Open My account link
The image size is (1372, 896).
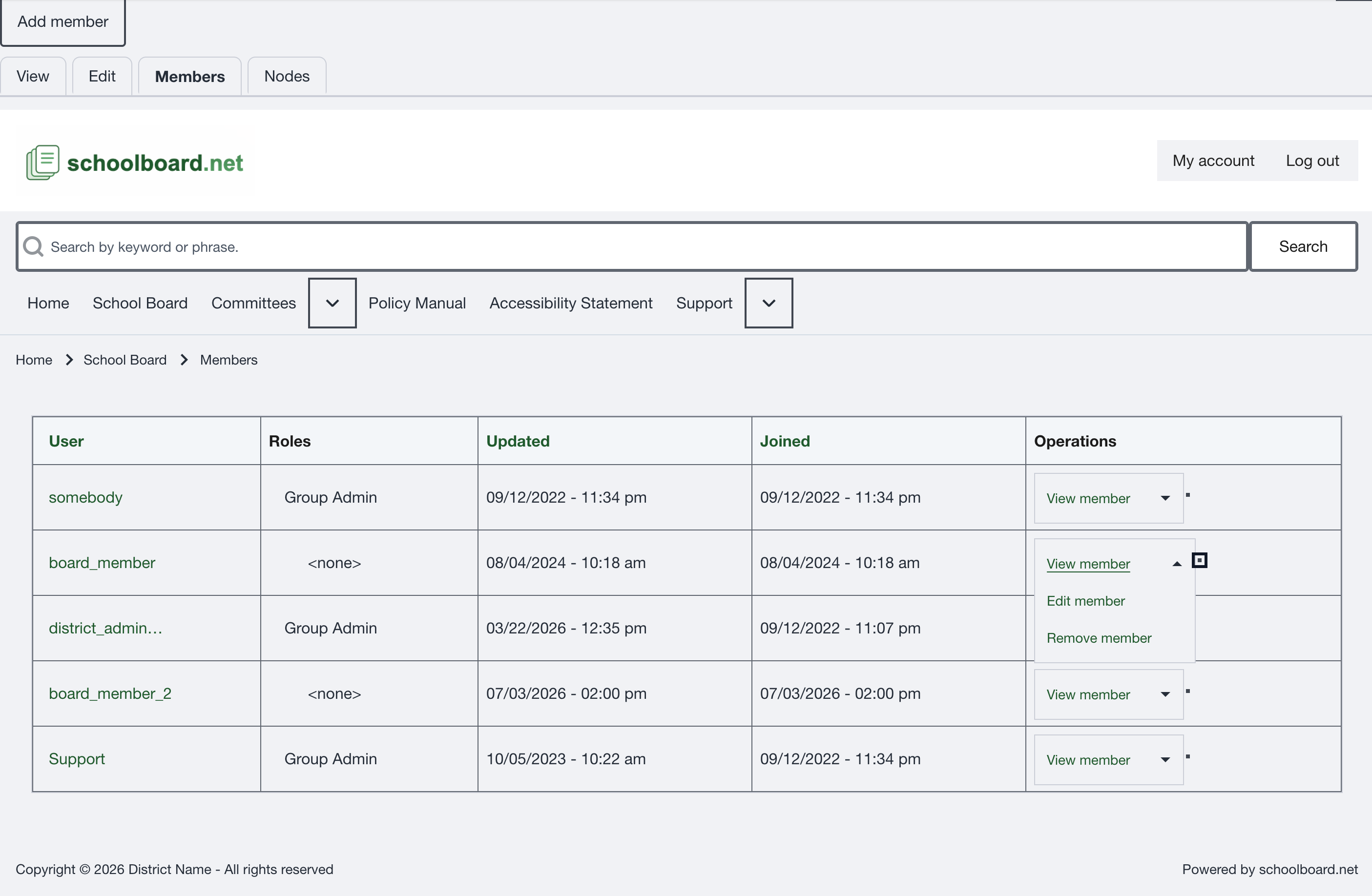coord(1213,161)
